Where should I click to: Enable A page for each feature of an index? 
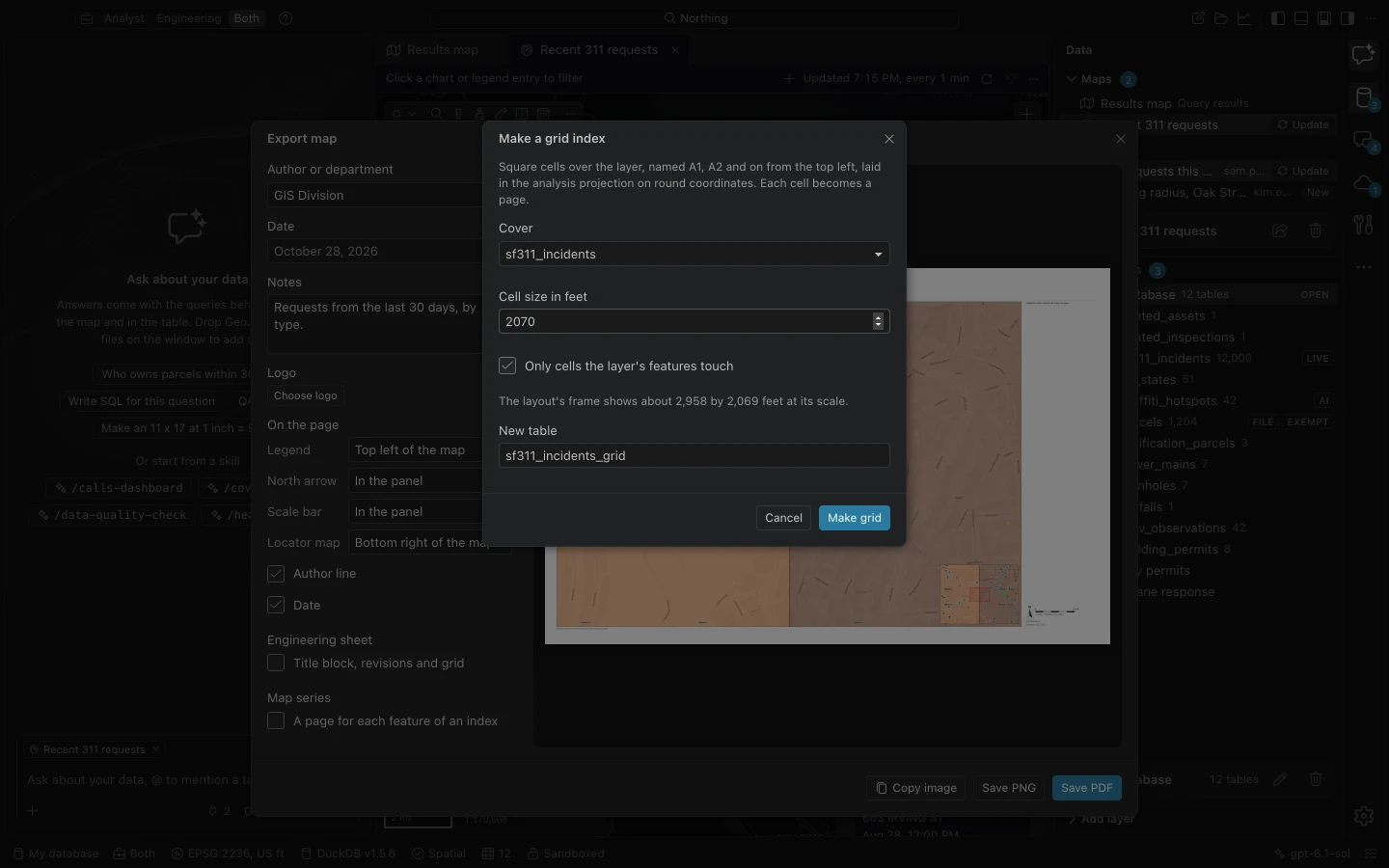tap(276, 721)
